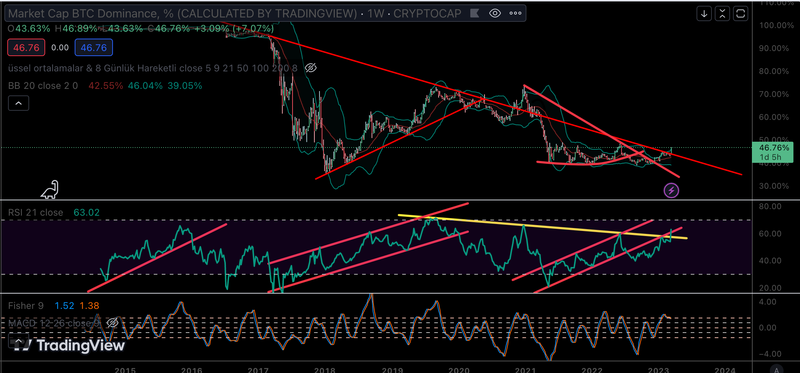Click the purple lightning bolt icon
The width and height of the screenshot is (800, 373).
click(x=671, y=191)
